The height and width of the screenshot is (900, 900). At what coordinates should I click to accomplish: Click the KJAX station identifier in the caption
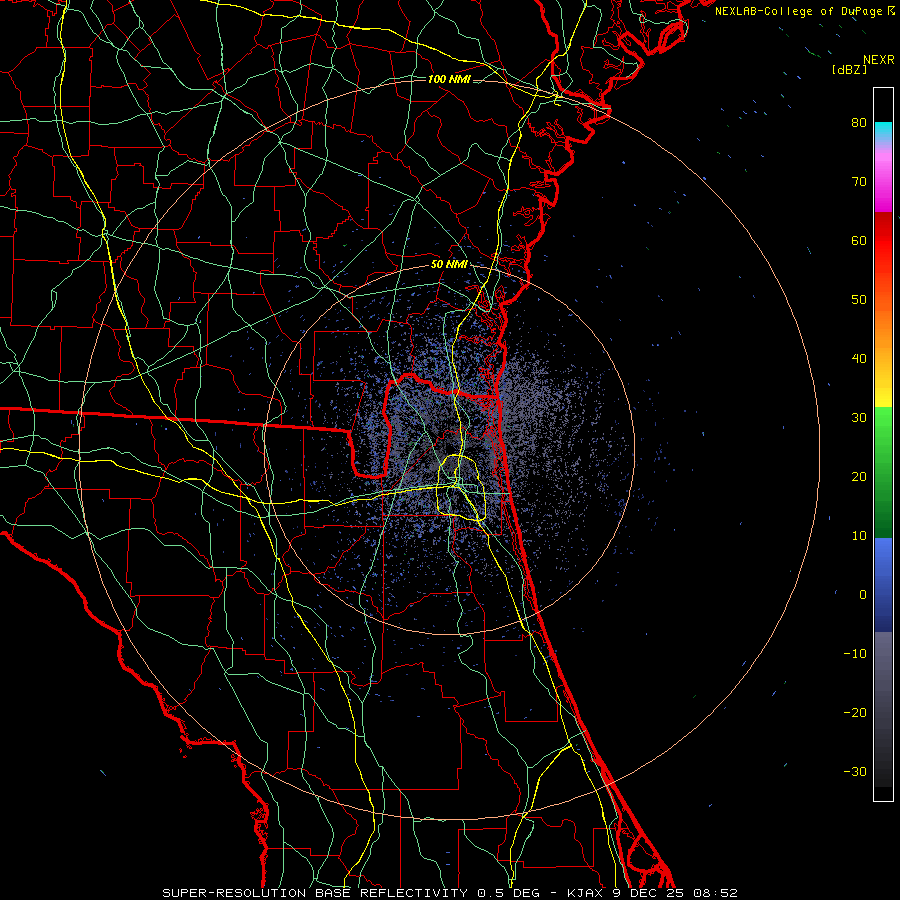pyautogui.click(x=587, y=893)
